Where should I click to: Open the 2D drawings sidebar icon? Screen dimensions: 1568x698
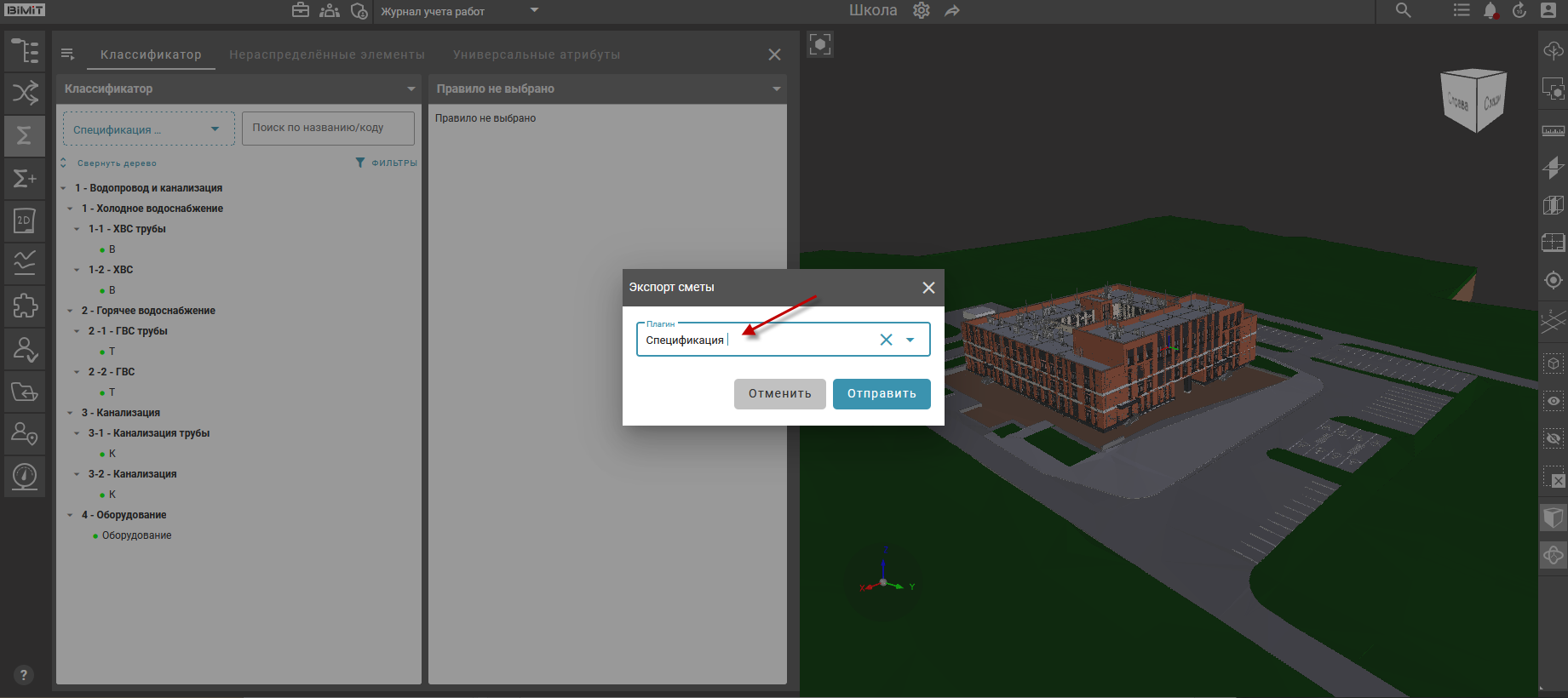point(25,221)
